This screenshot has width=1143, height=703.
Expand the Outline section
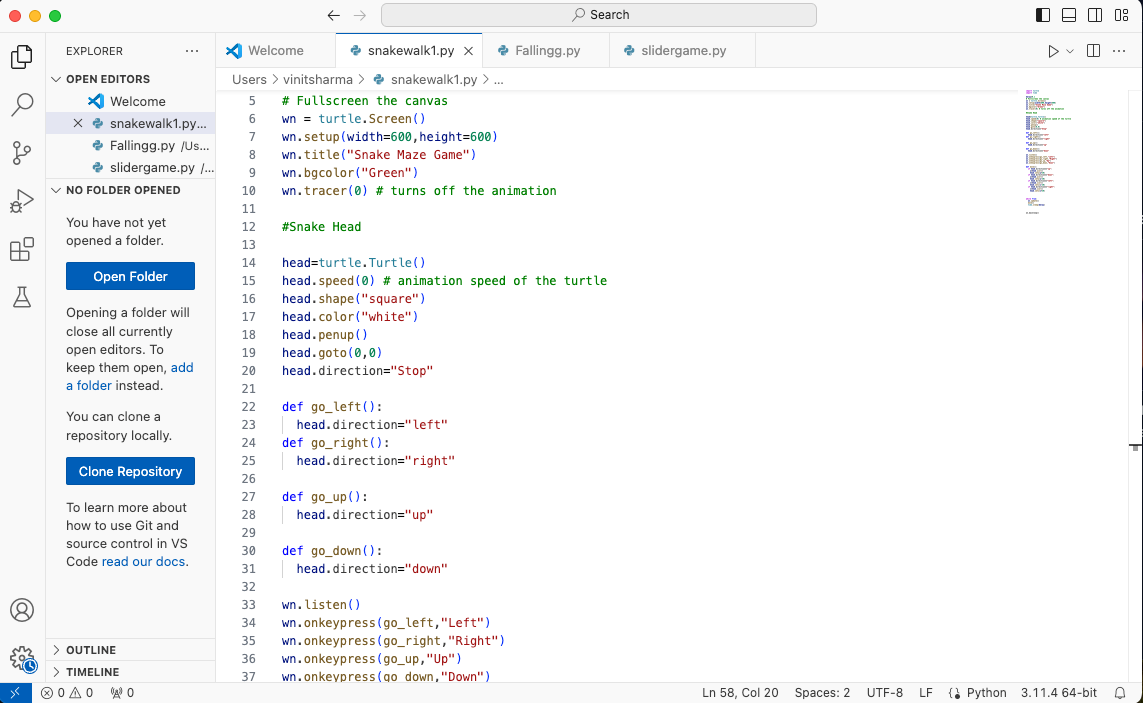pyautogui.click(x=90, y=650)
